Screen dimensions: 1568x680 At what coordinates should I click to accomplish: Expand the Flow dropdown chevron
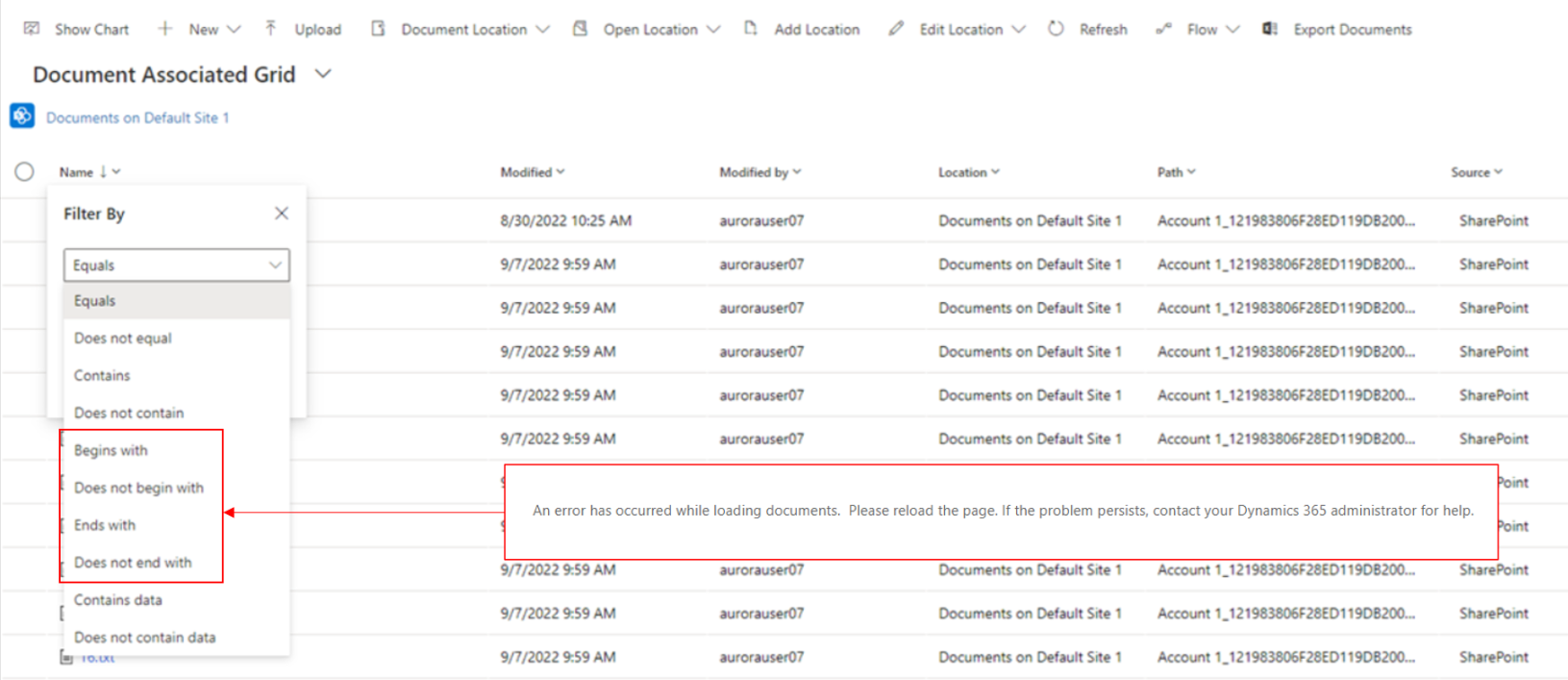point(1232,30)
